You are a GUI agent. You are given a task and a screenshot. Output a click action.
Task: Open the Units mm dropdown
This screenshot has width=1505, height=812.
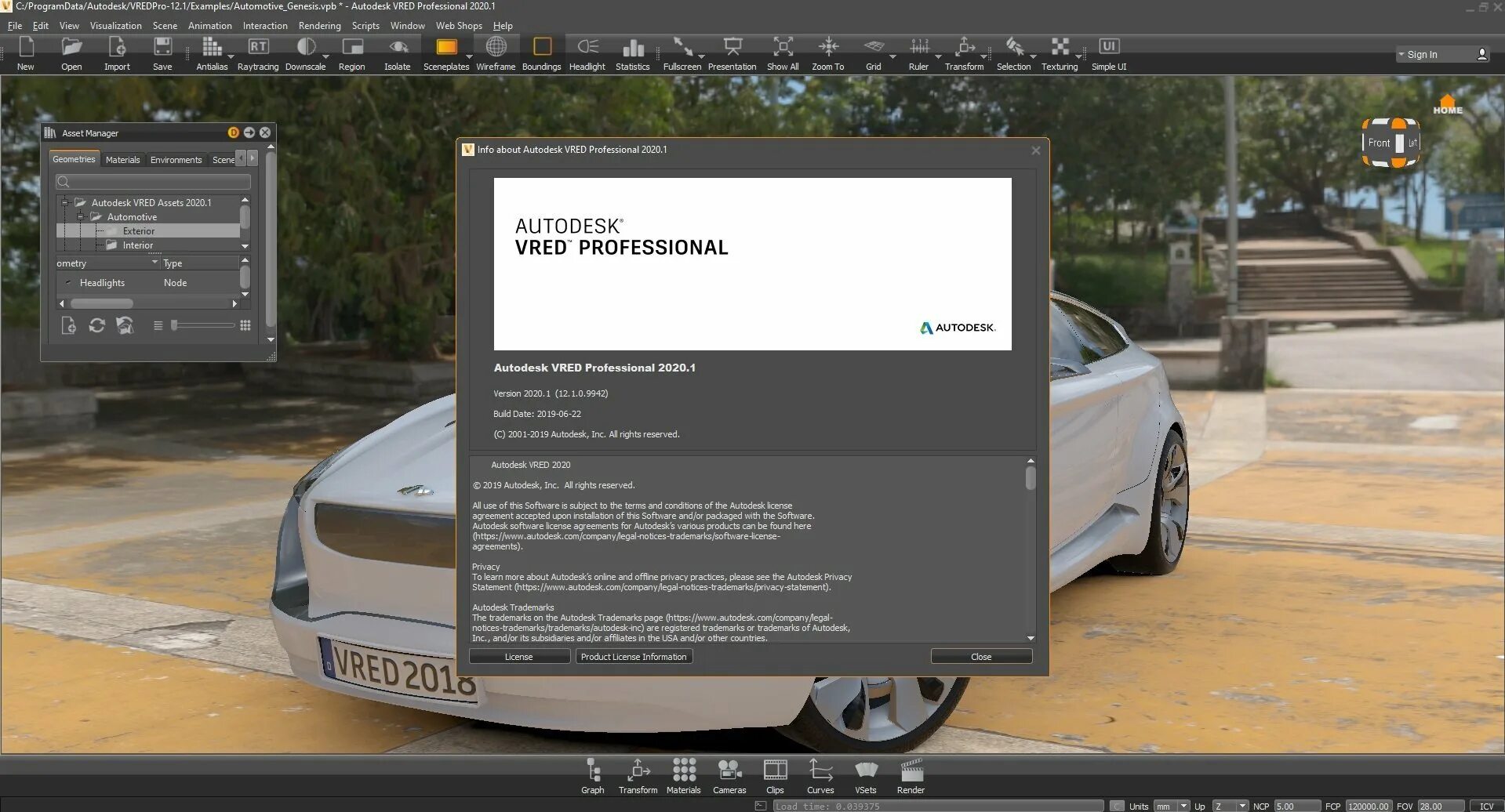click(x=1172, y=806)
